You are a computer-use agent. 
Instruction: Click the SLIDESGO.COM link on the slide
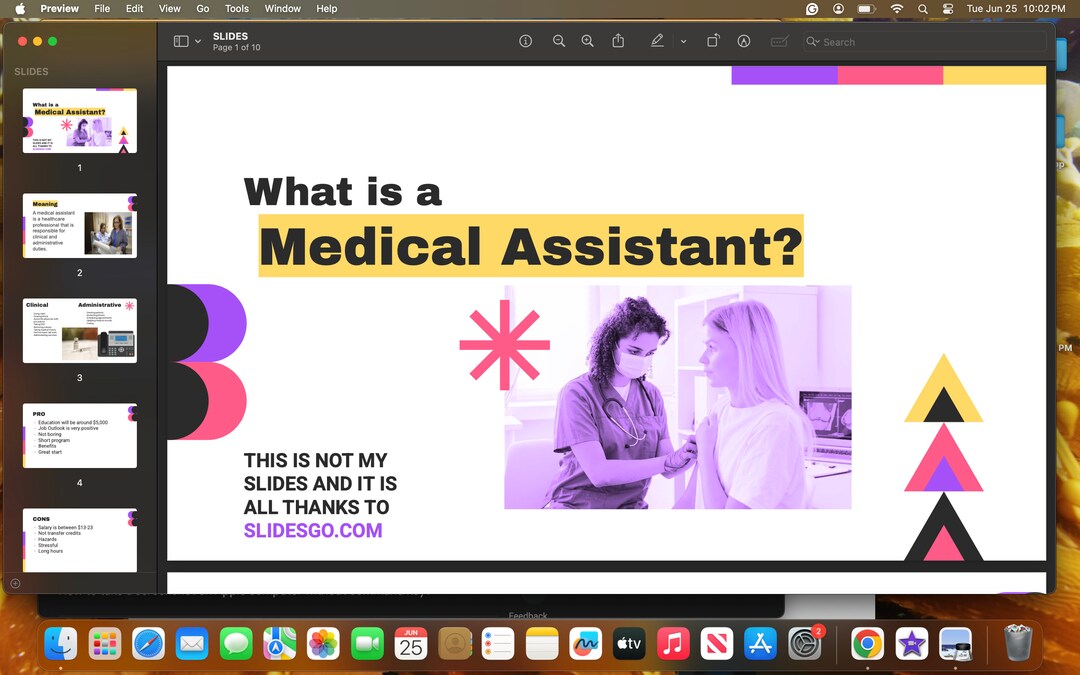click(313, 530)
